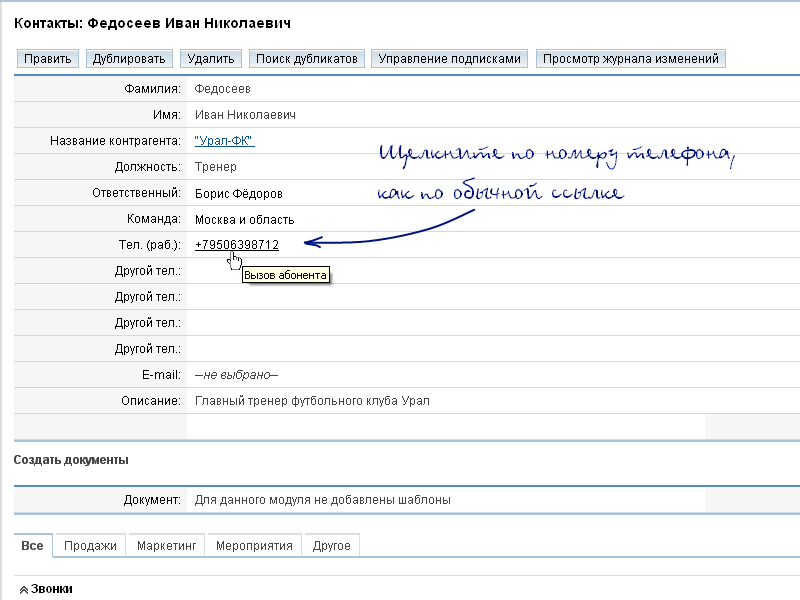Click the description Главный тренер футбольного клуба Урал
Image resolution: width=800 pixels, height=600 pixels.
(x=312, y=401)
